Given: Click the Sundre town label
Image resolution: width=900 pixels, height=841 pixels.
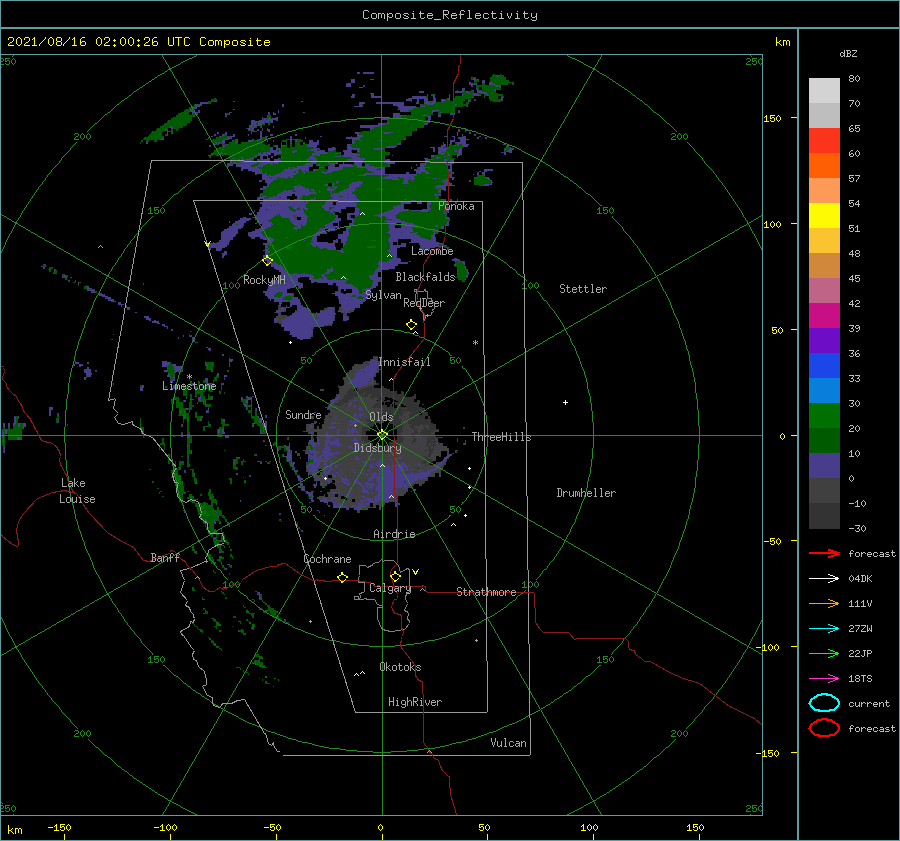Looking at the screenshot, I should click(303, 414).
